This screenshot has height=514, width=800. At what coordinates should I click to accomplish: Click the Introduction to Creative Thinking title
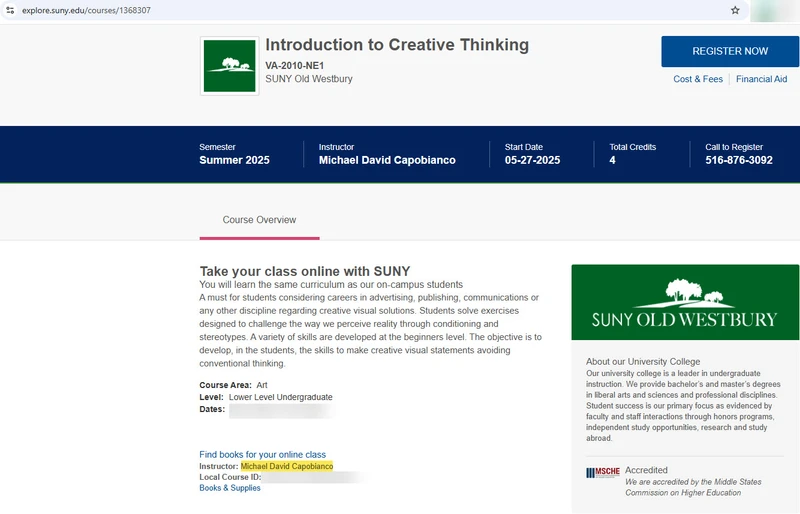point(397,45)
